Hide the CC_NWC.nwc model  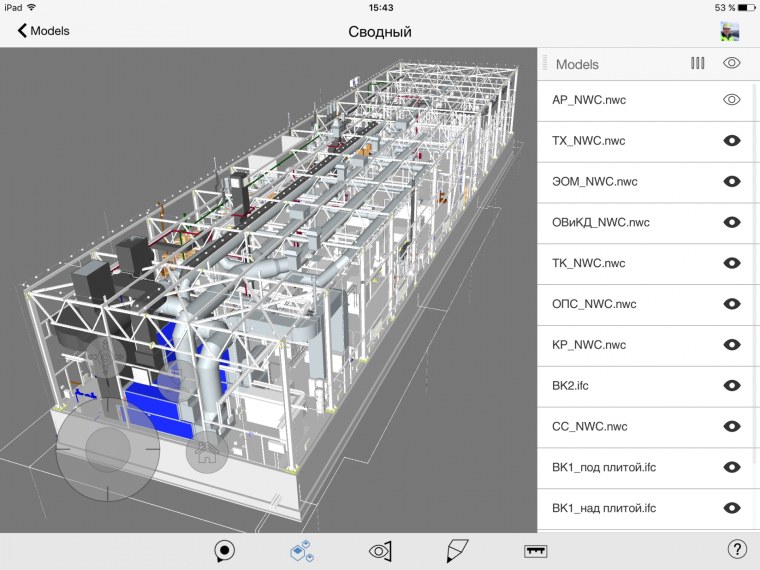tap(731, 427)
